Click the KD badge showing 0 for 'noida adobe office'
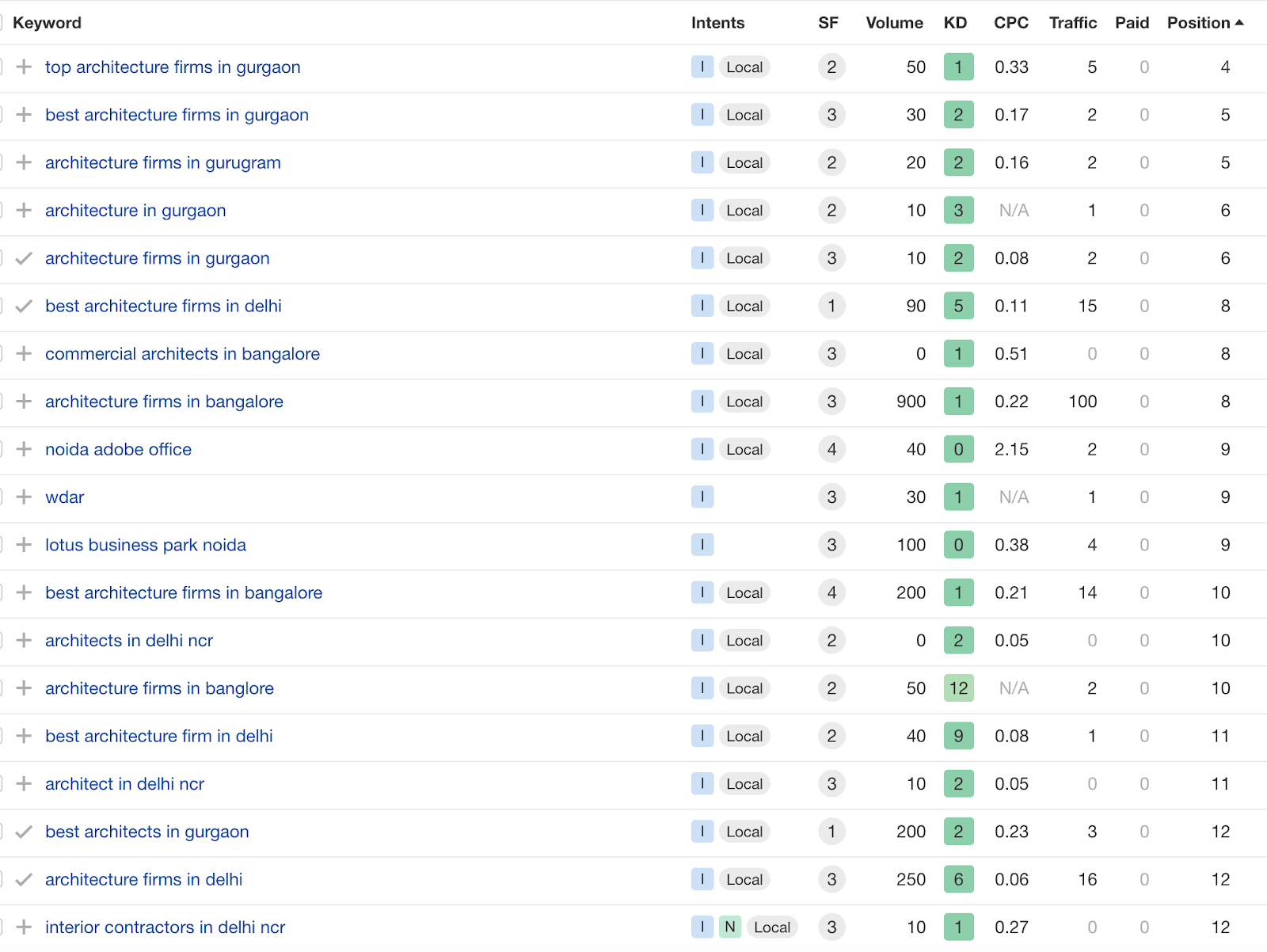Viewport: 1267px width, 952px height. click(958, 449)
